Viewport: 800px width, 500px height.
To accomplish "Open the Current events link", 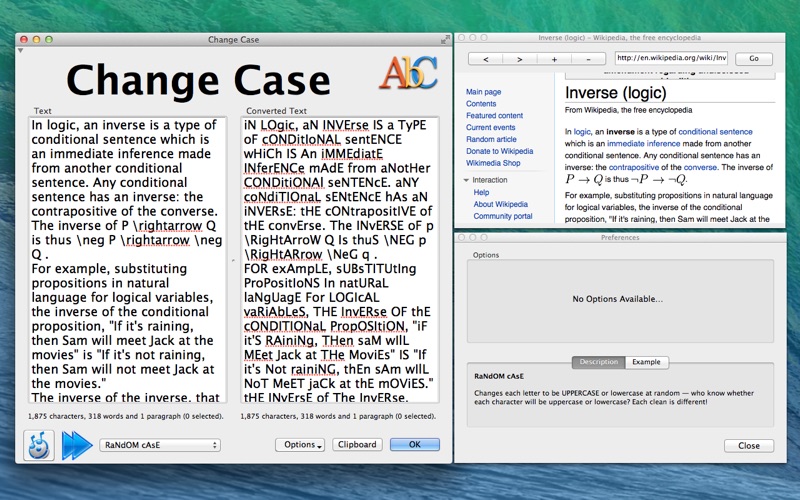I will pyautogui.click(x=490, y=127).
